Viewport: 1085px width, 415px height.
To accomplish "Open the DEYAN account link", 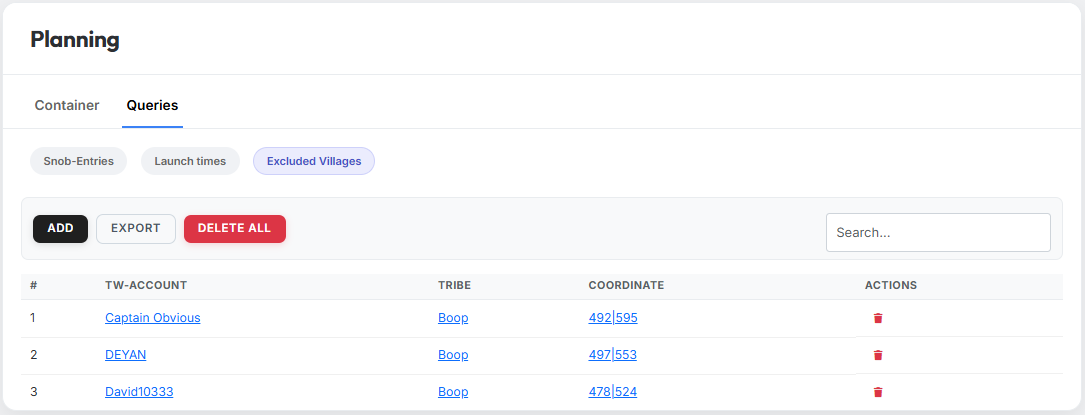I will coord(126,355).
